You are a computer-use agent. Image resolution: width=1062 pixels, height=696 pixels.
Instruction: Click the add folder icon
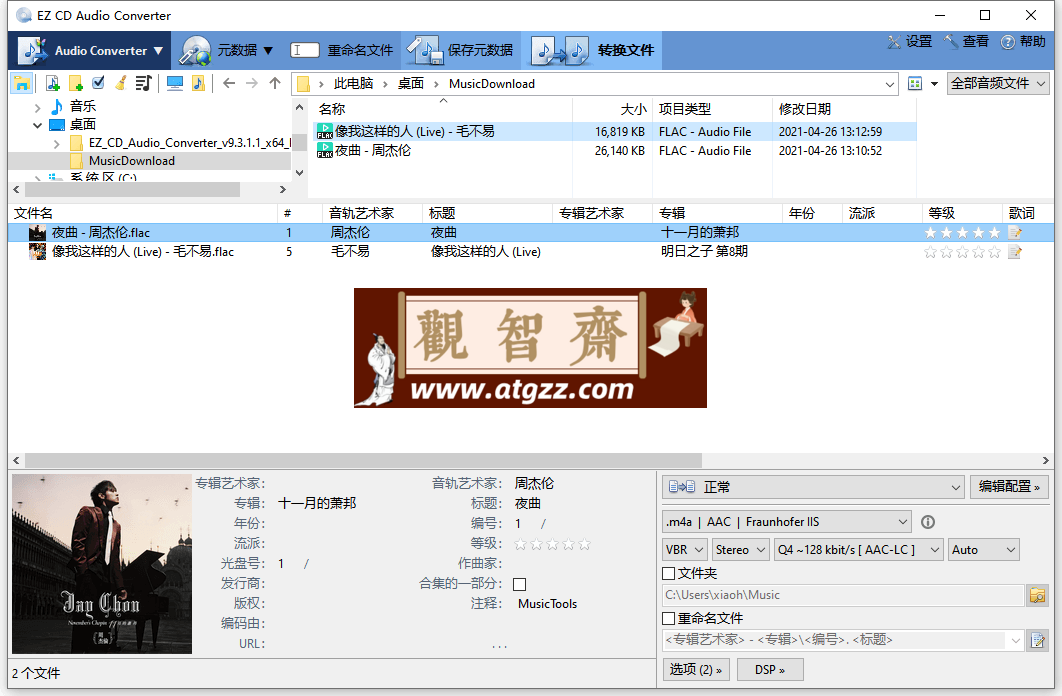click(x=76, y=83)
